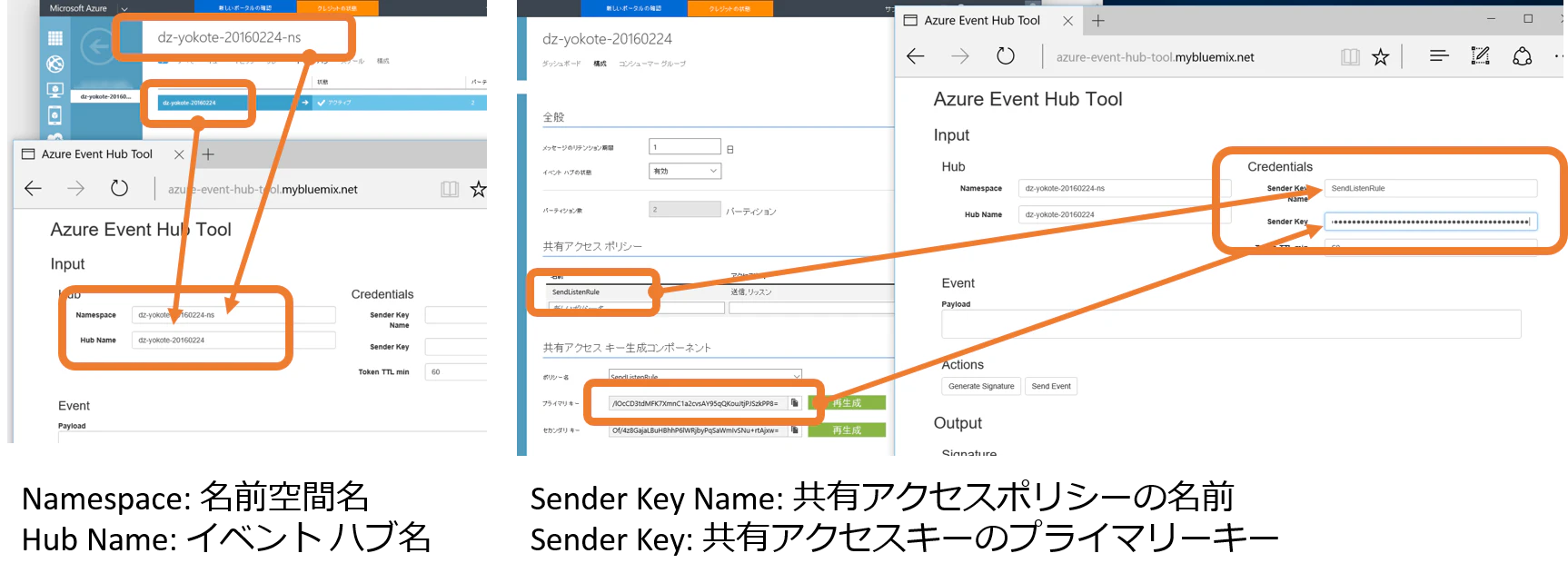Click the Hub Name field in the right browser
1568x583 pixels.
(1125, 214)
